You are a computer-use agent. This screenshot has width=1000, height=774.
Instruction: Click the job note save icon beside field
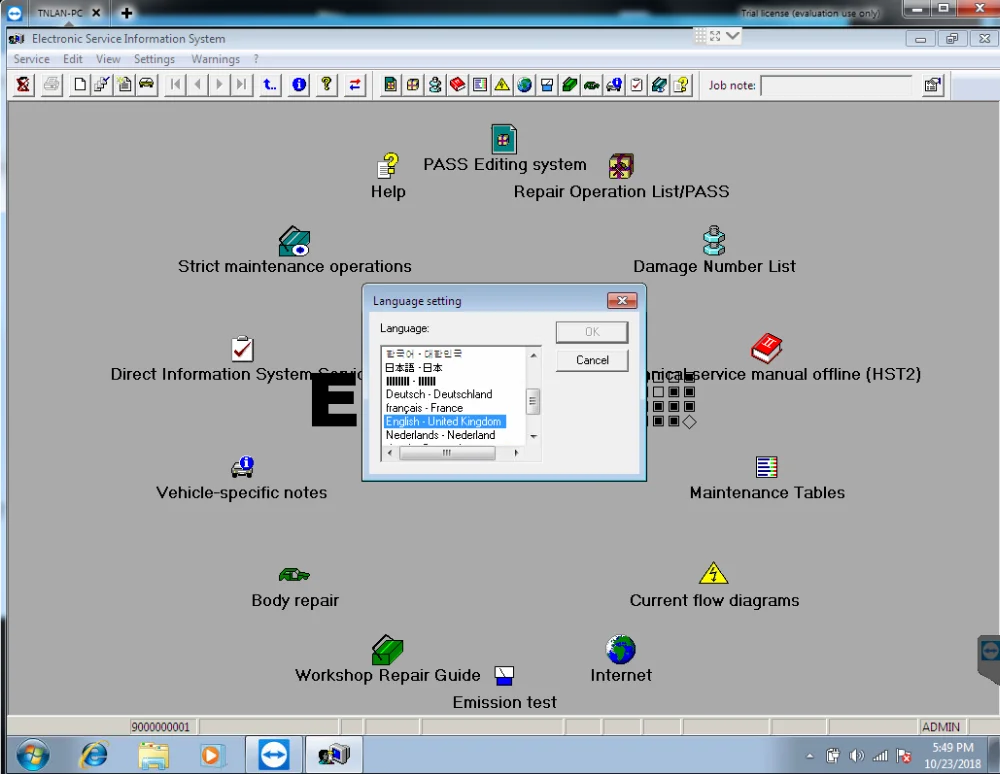click(x=932, y=85)
